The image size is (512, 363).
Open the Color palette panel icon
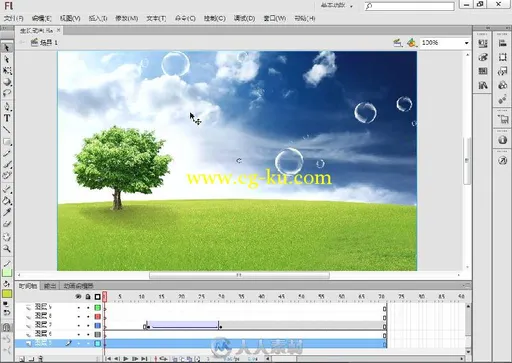click(x=483, y=57)
